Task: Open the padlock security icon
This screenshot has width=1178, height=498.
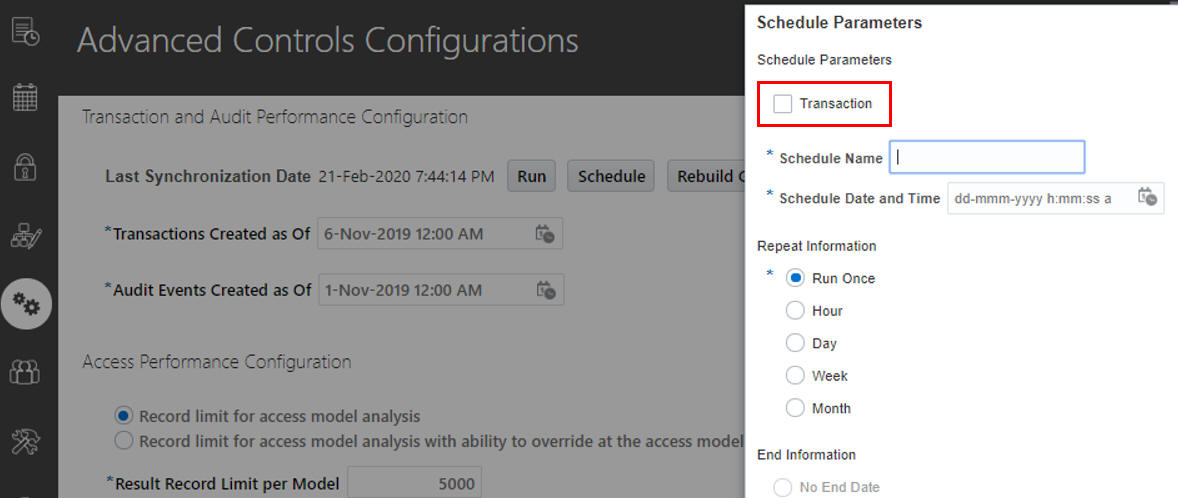Action: point(26,166)
